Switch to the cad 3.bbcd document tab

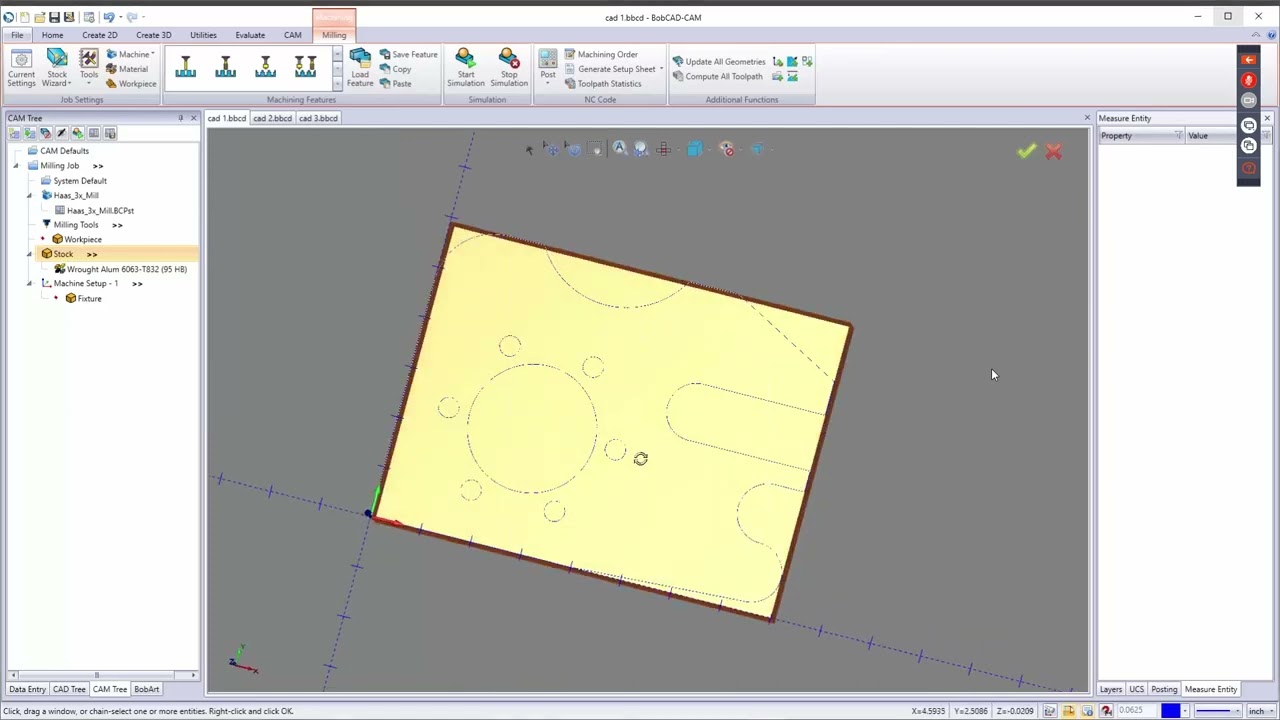pyautogui.click(x=318, y=118)
